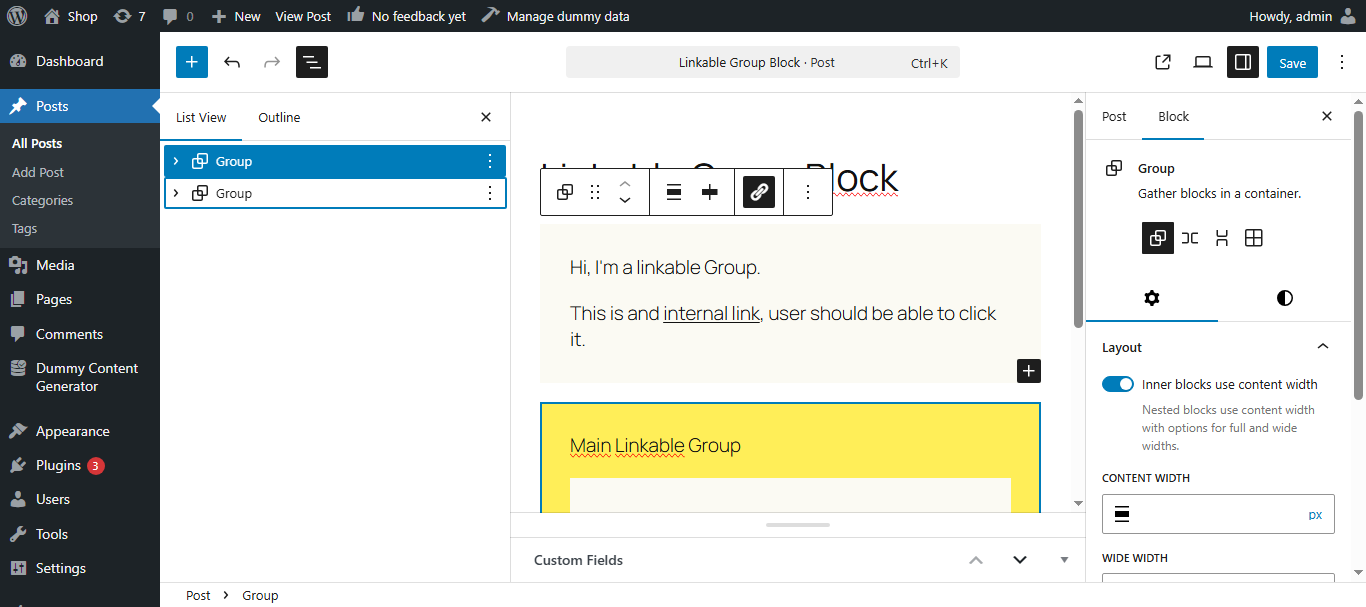Viewport: 1366px width, 607px height.
Task: Toggle the link button in block toolbar
Action: click(x=759, y=192)
